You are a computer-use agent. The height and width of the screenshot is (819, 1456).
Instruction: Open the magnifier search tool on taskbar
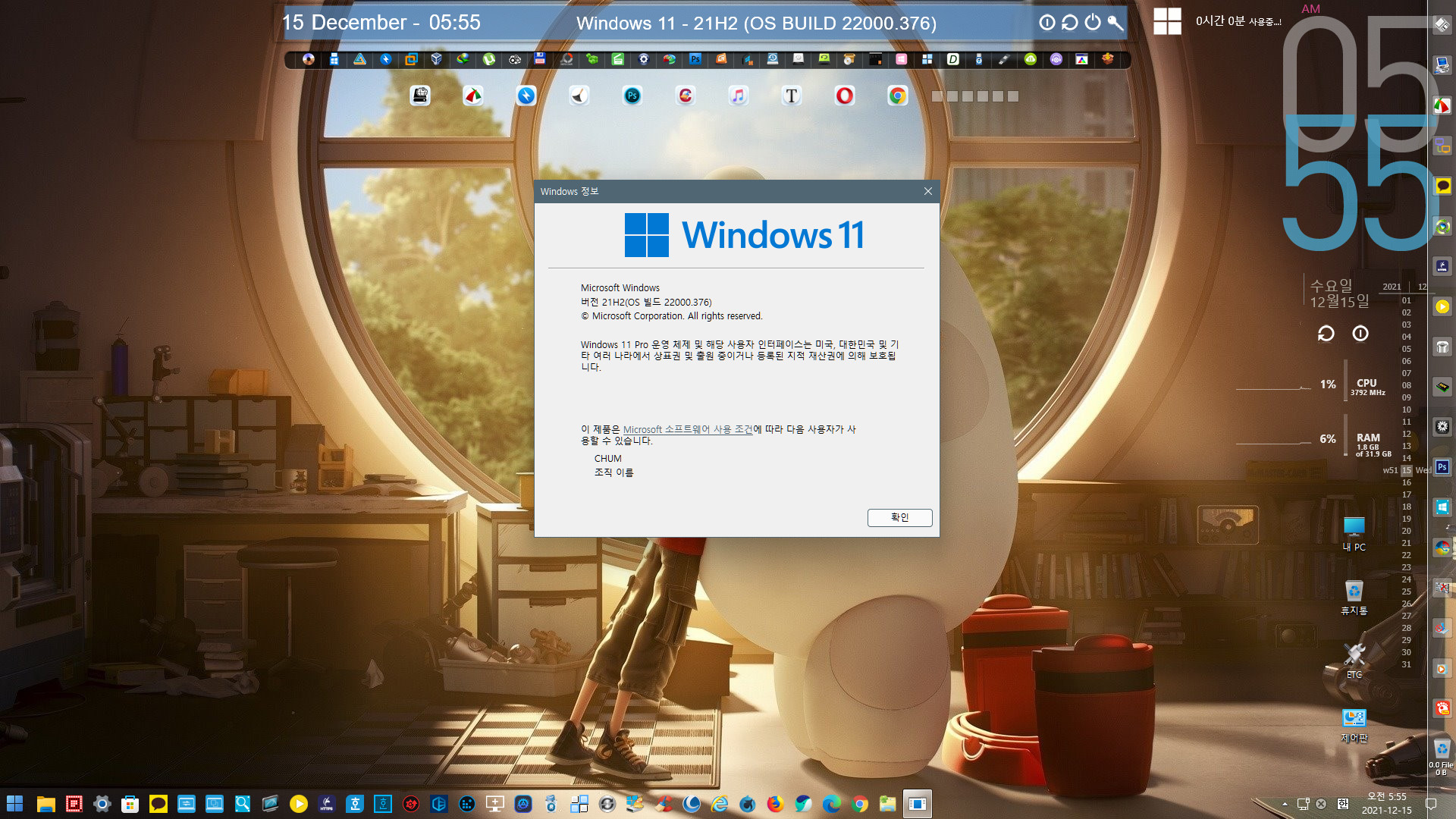tap(242, 804)
